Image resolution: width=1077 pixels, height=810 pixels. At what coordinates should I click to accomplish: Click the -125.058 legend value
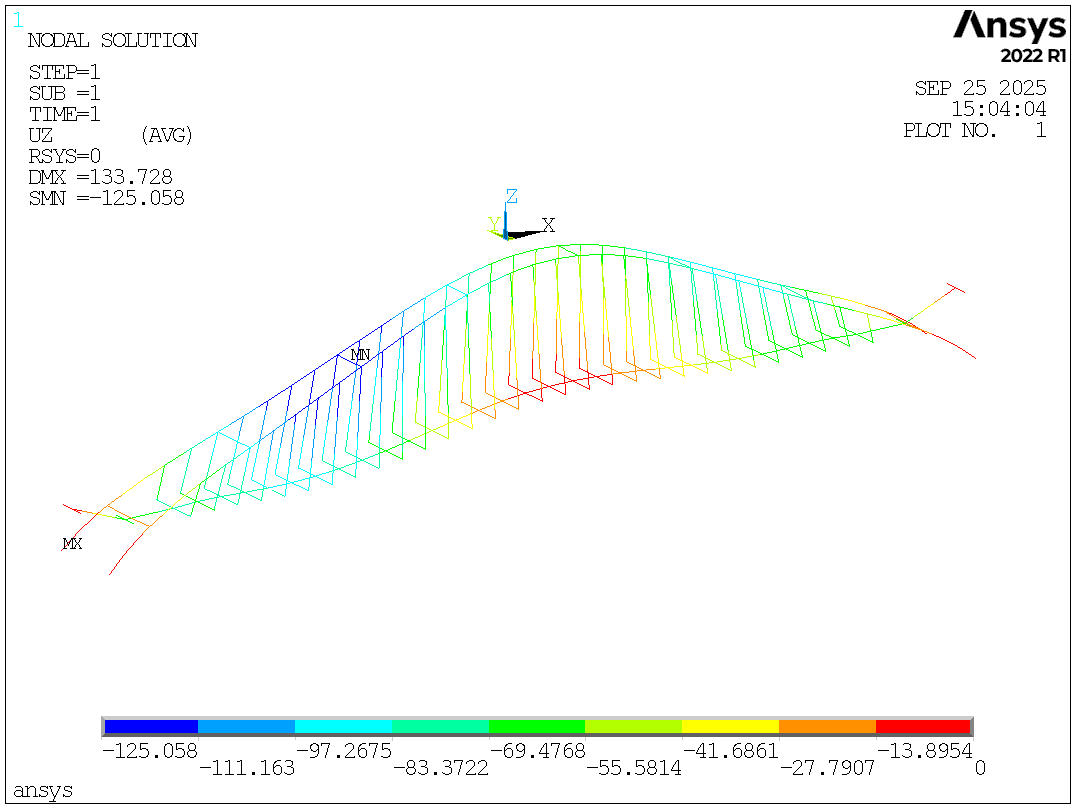point(150,751)
